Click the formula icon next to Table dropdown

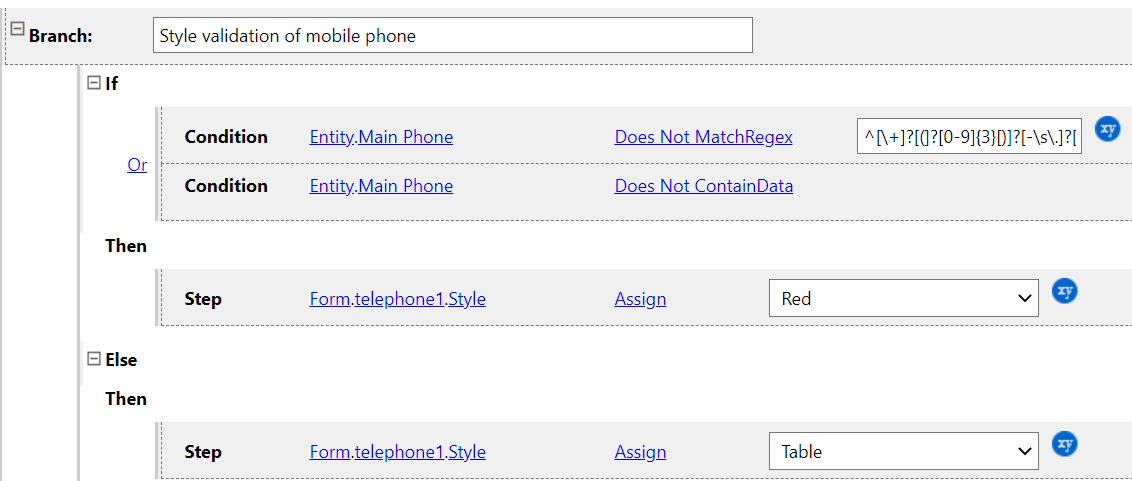(x=1065, y=444)
